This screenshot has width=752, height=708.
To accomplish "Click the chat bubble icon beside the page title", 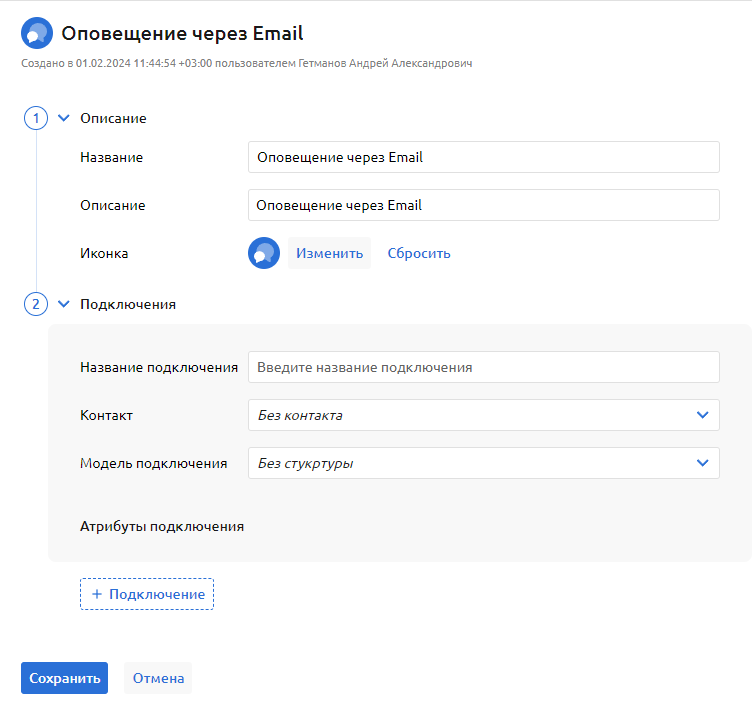I will (37, 34).
